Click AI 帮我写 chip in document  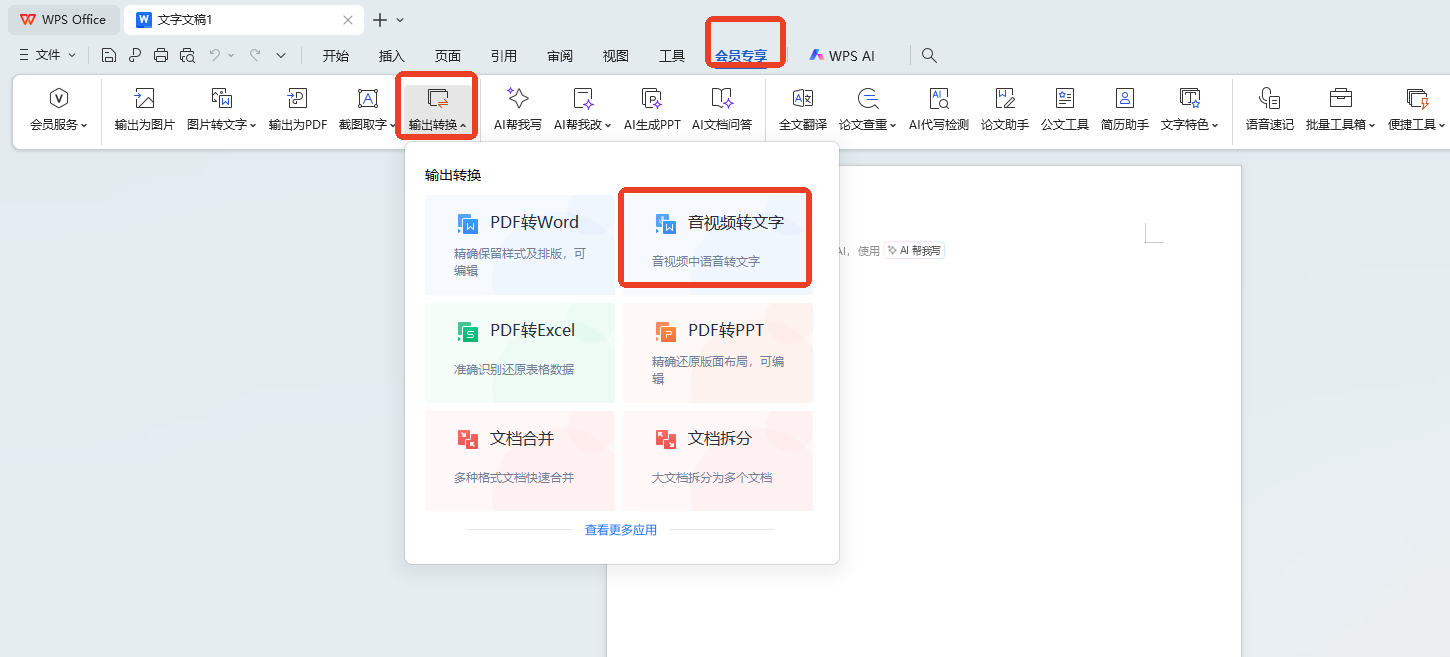[x=914, y=251]
